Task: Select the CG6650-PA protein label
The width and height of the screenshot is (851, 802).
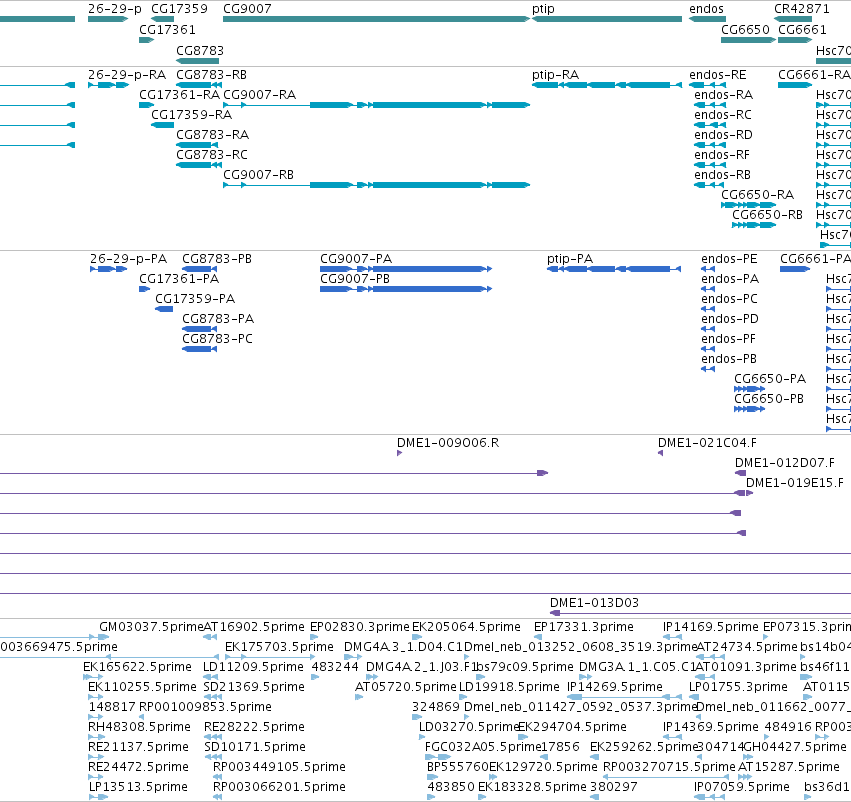Action: pos(770,379)
